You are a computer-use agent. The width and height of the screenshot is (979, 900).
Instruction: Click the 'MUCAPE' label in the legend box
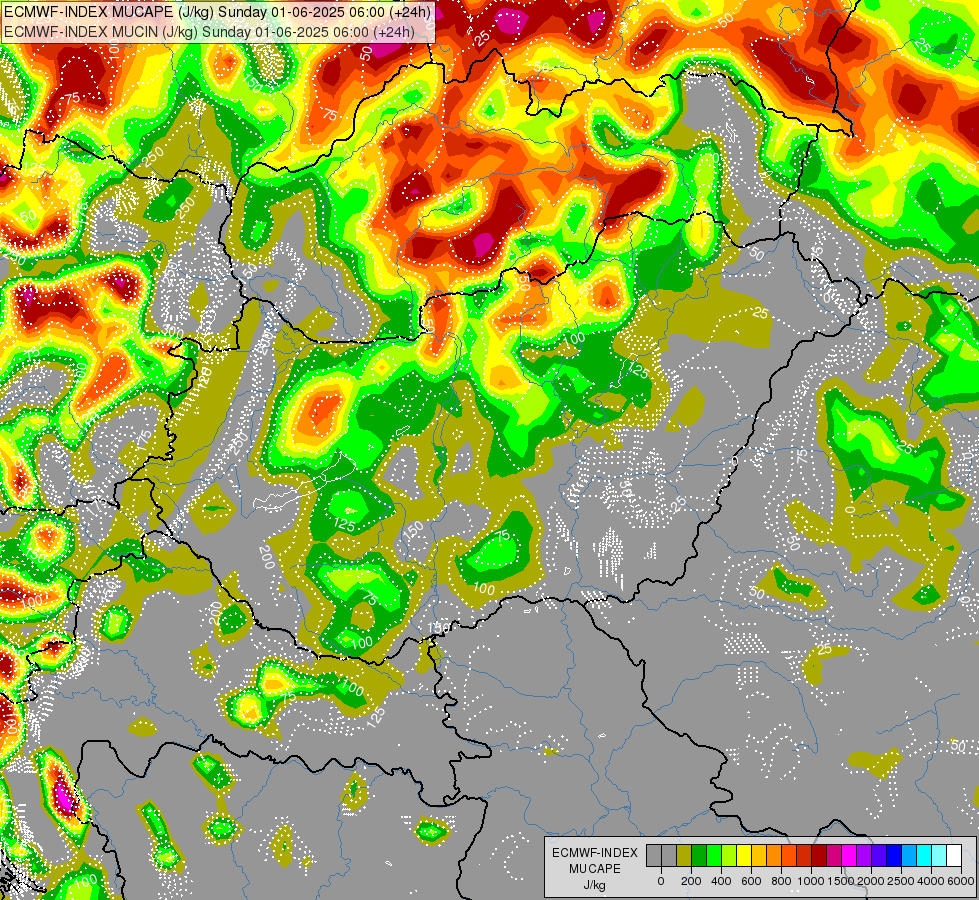(x=595, y=869)
